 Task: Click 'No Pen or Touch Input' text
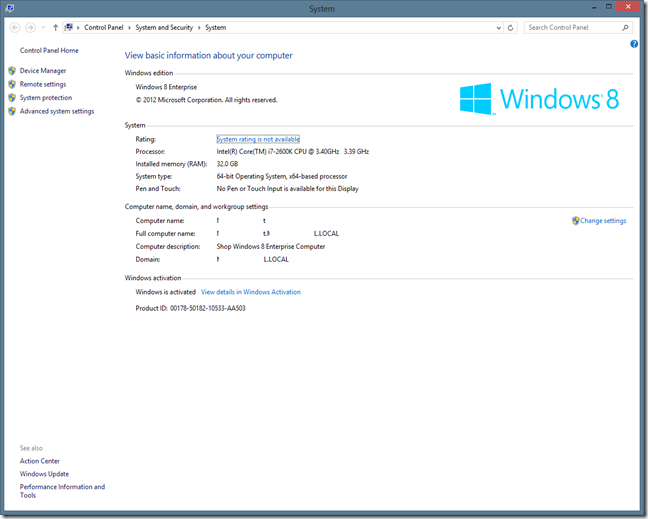tap(288, 189)
